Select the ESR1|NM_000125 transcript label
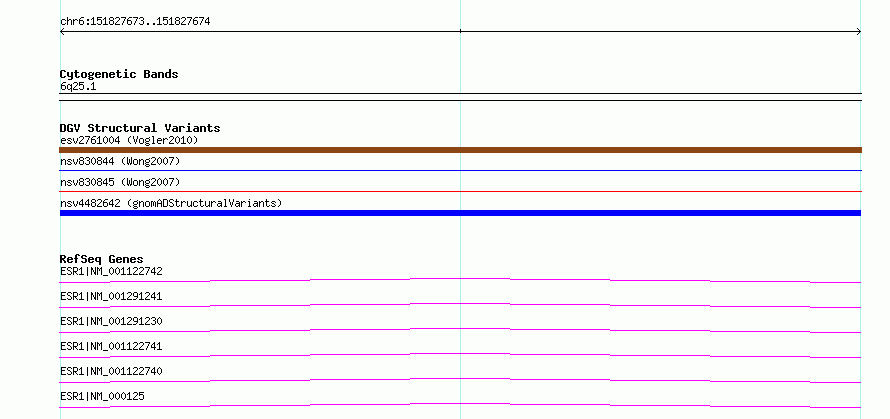Image resolution: width=890 pixels, height=419 pixels. tap(102, 396)
